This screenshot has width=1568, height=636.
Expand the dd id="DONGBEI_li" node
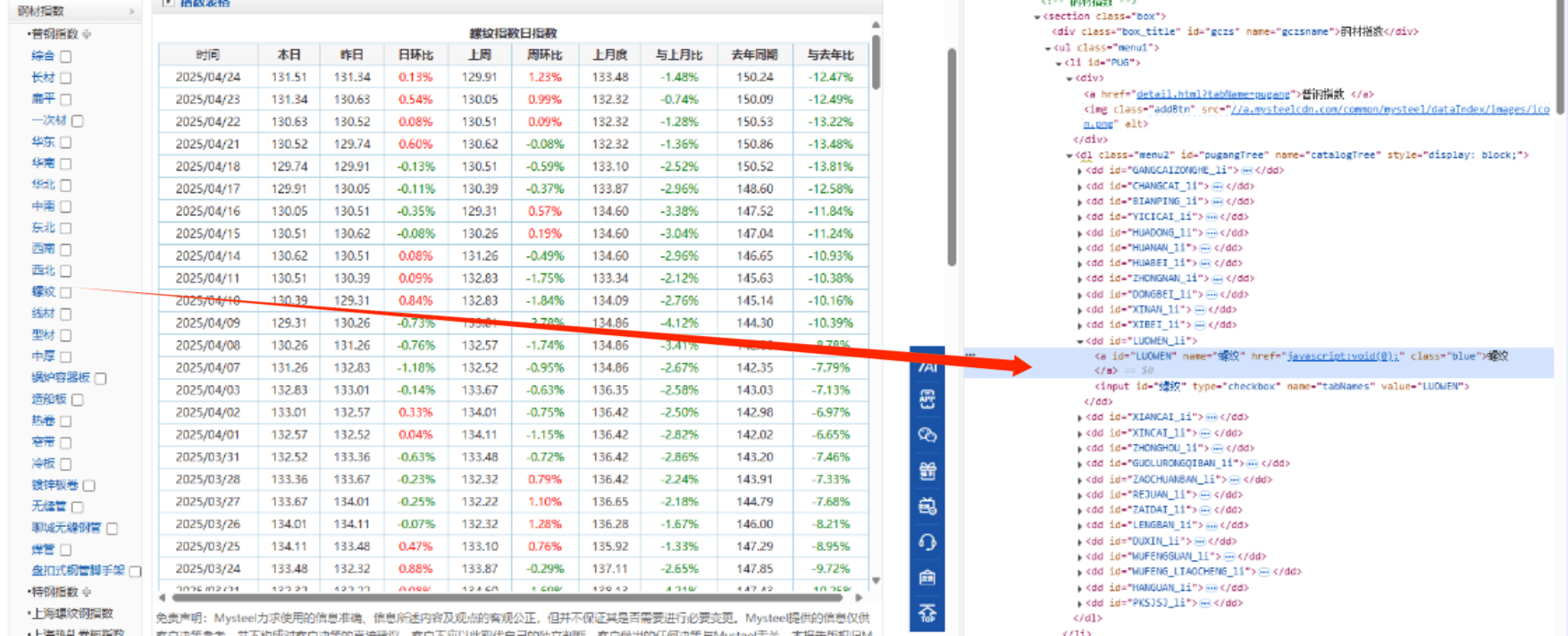click(x=1079, y=295)
